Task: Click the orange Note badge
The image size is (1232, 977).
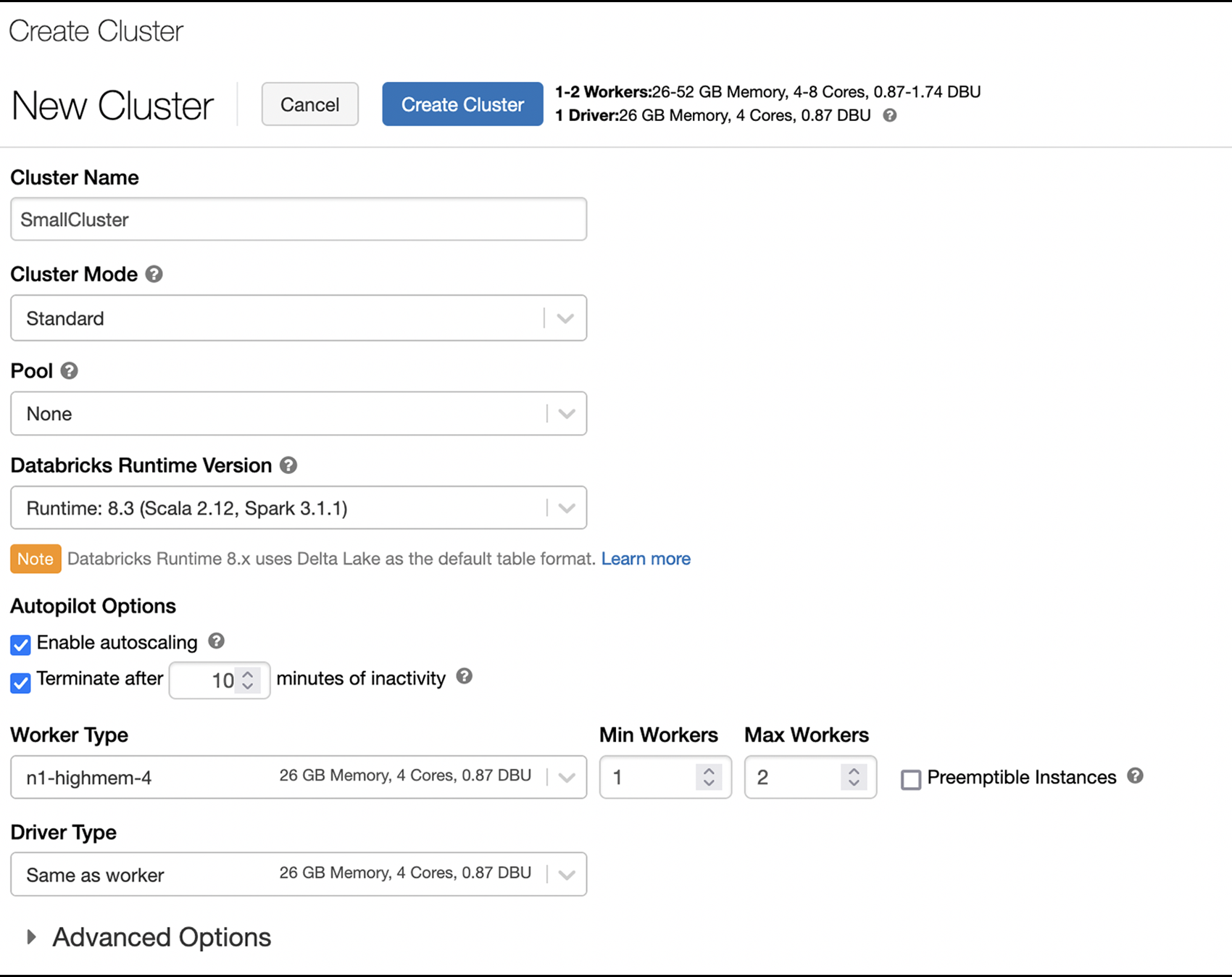Action: click(x=35, y=558)
